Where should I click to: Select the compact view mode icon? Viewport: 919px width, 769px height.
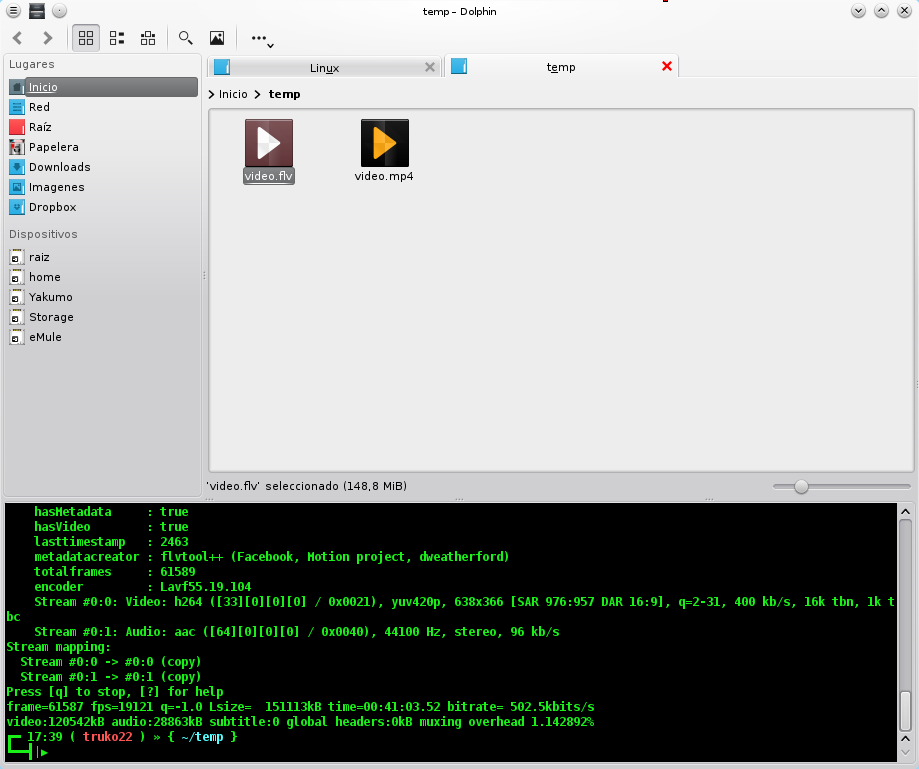coord(116,38)
